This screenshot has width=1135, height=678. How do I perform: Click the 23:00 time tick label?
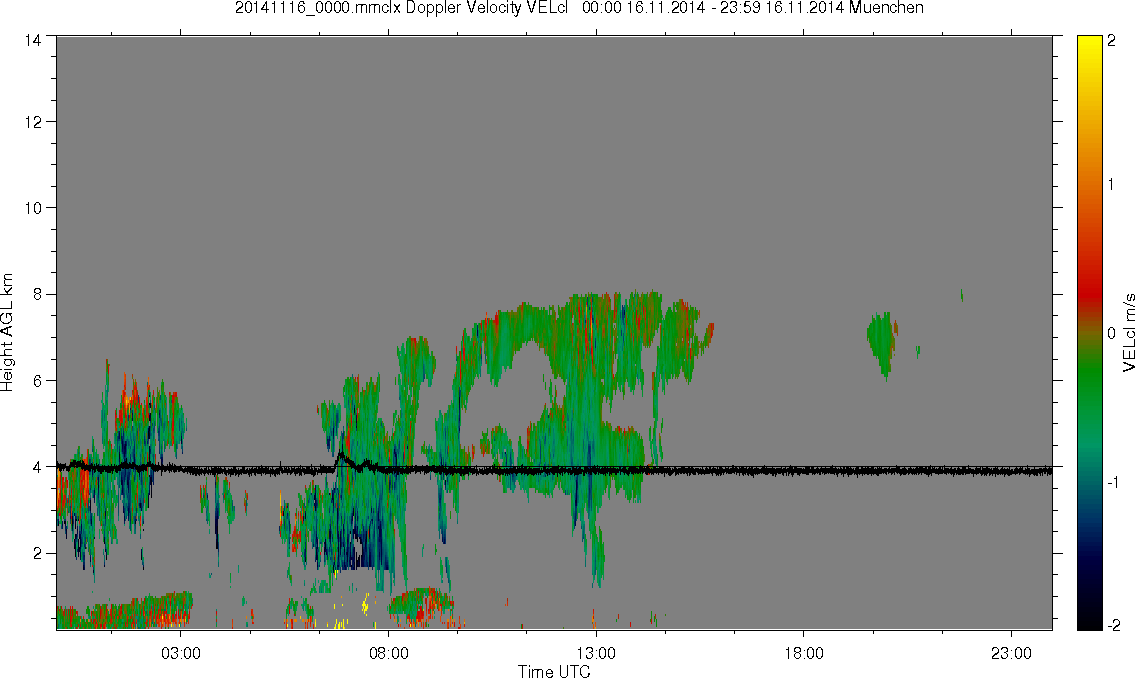[1011, 653]
